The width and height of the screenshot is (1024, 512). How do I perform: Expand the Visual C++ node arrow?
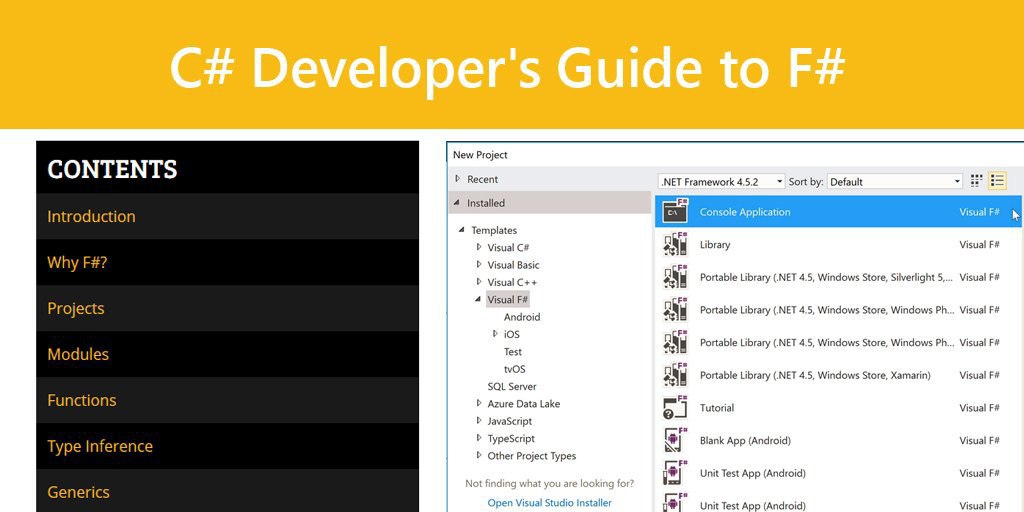[479, 281]
